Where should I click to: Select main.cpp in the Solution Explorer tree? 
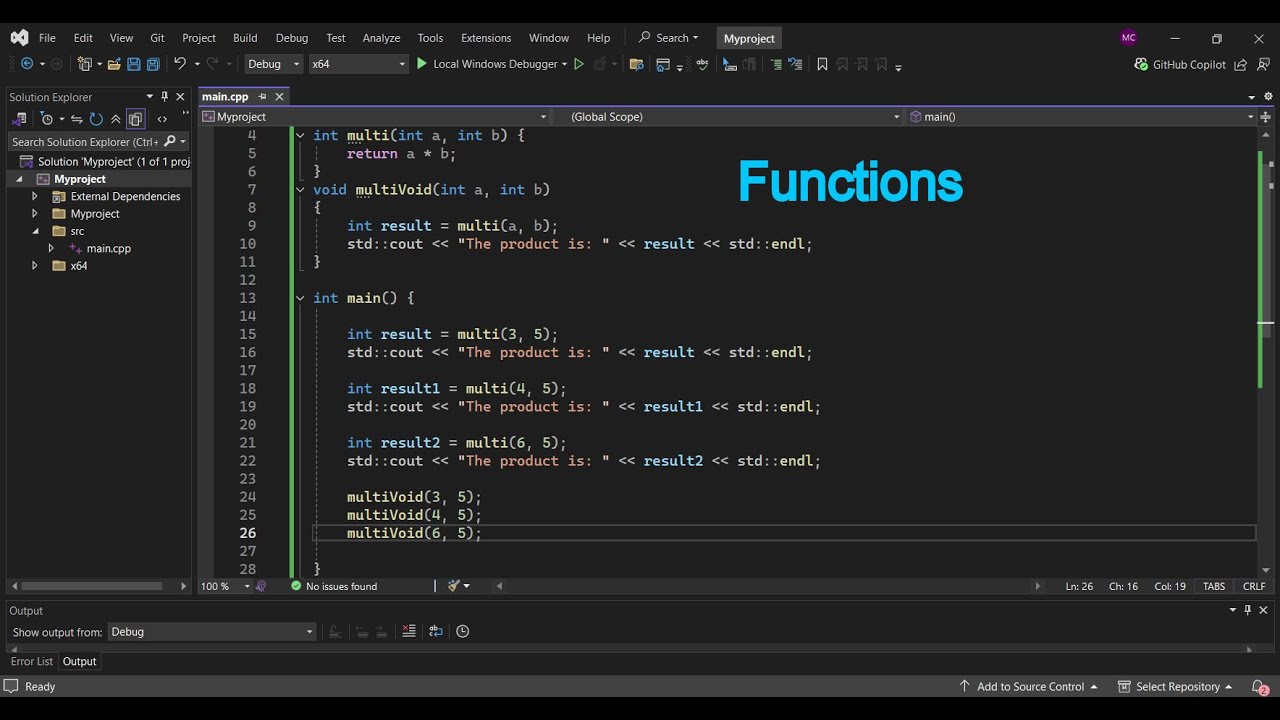coord(108,248)
